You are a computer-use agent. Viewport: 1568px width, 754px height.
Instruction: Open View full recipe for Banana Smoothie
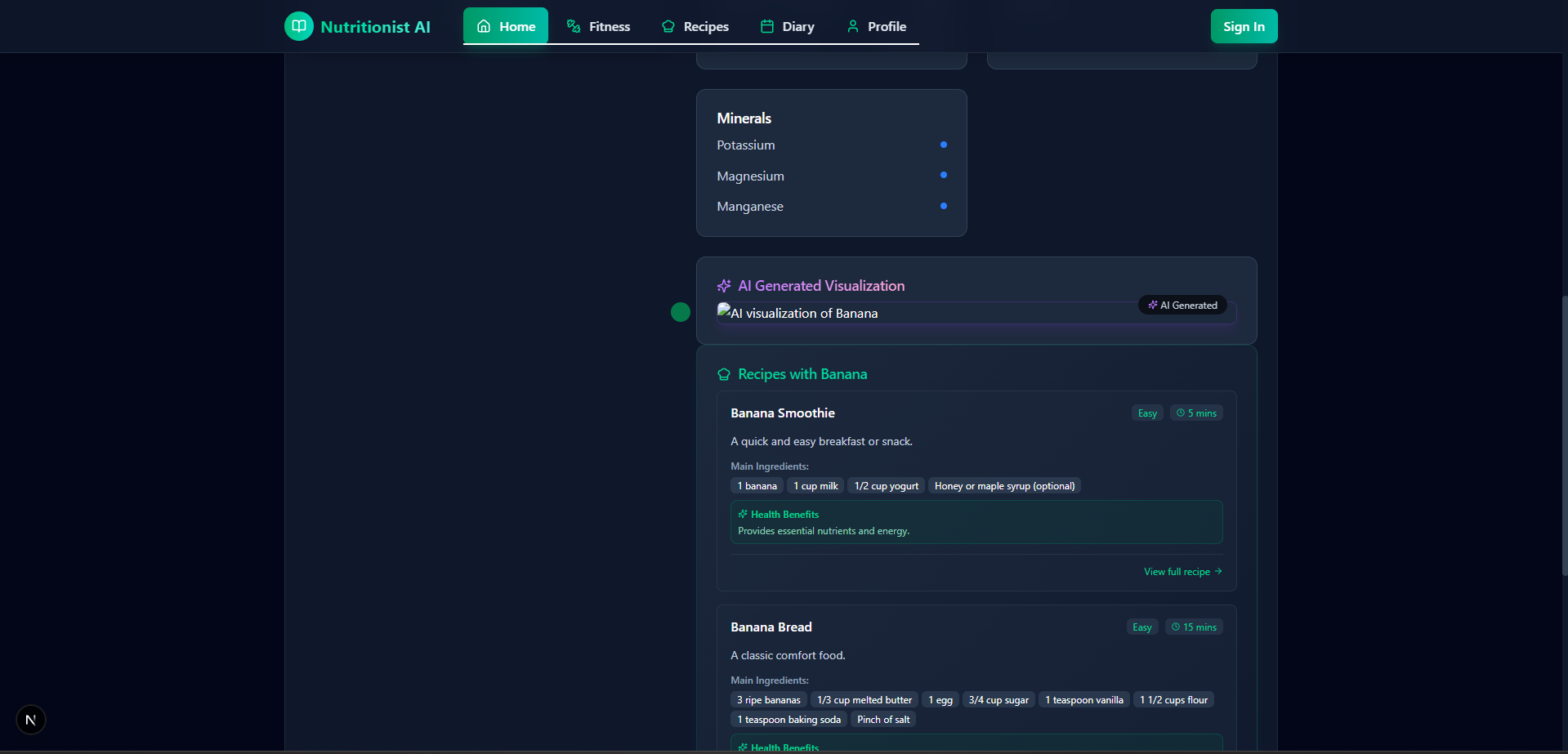pos(1183,572)
